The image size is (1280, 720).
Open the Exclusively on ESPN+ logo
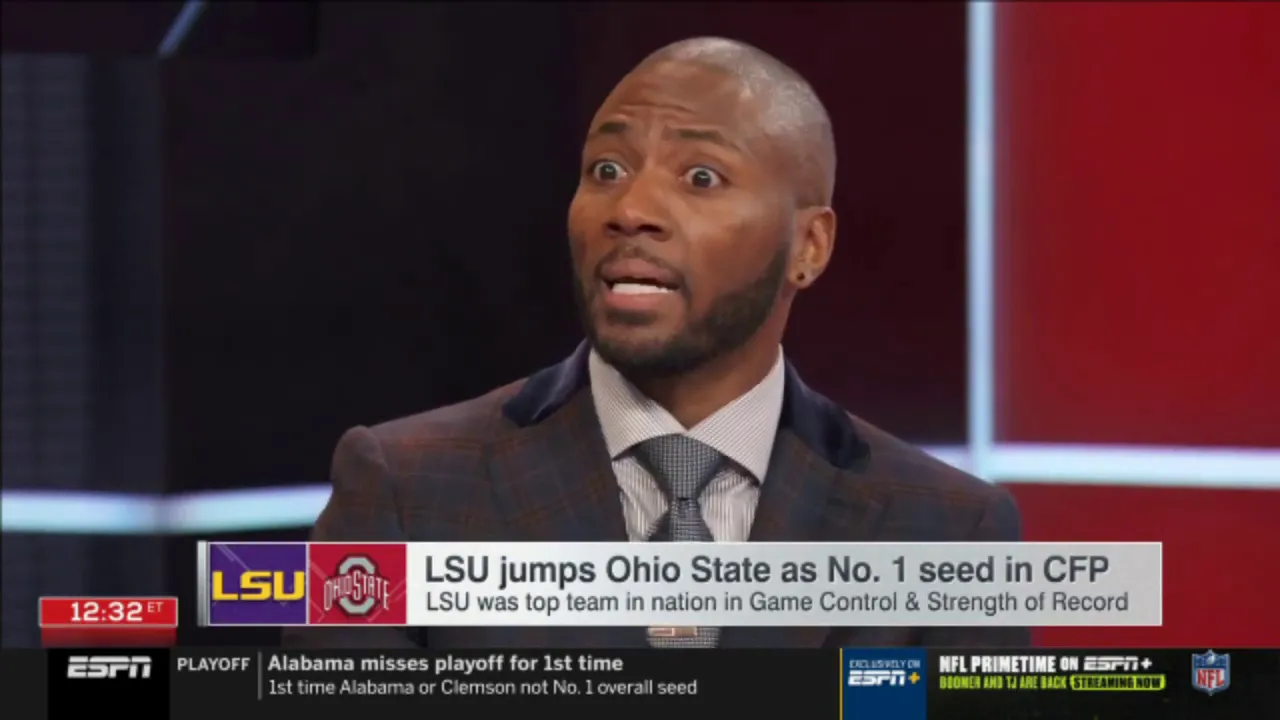pos(884,672)
